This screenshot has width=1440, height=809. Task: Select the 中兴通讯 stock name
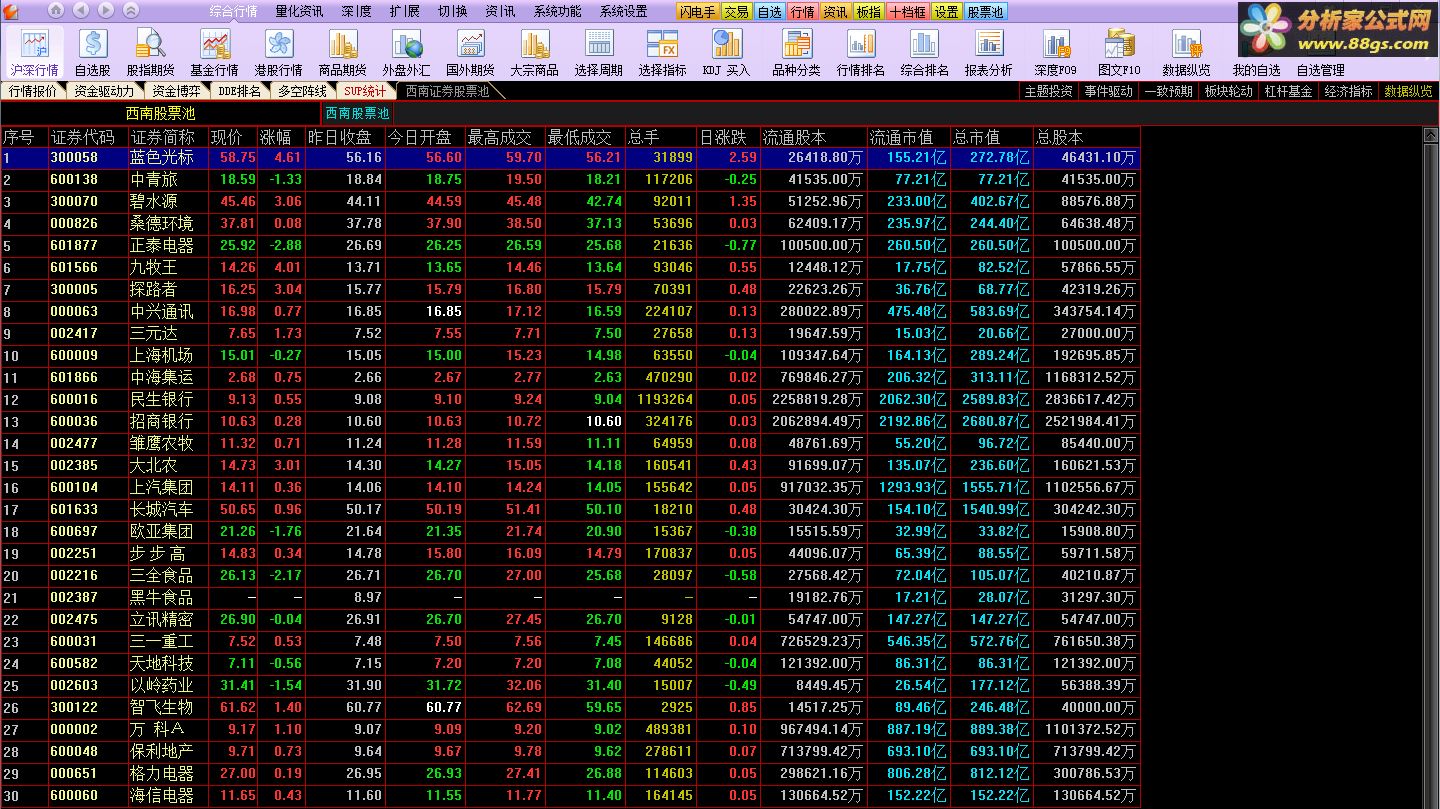(162, 311)
